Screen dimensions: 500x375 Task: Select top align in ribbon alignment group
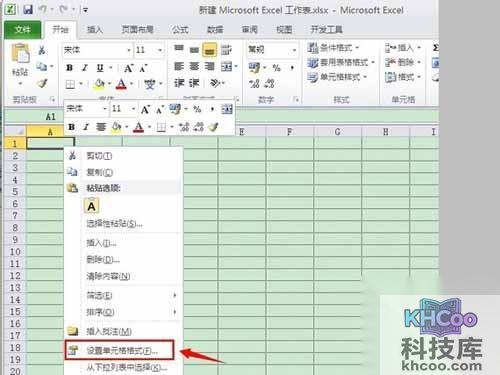[179, 49]
